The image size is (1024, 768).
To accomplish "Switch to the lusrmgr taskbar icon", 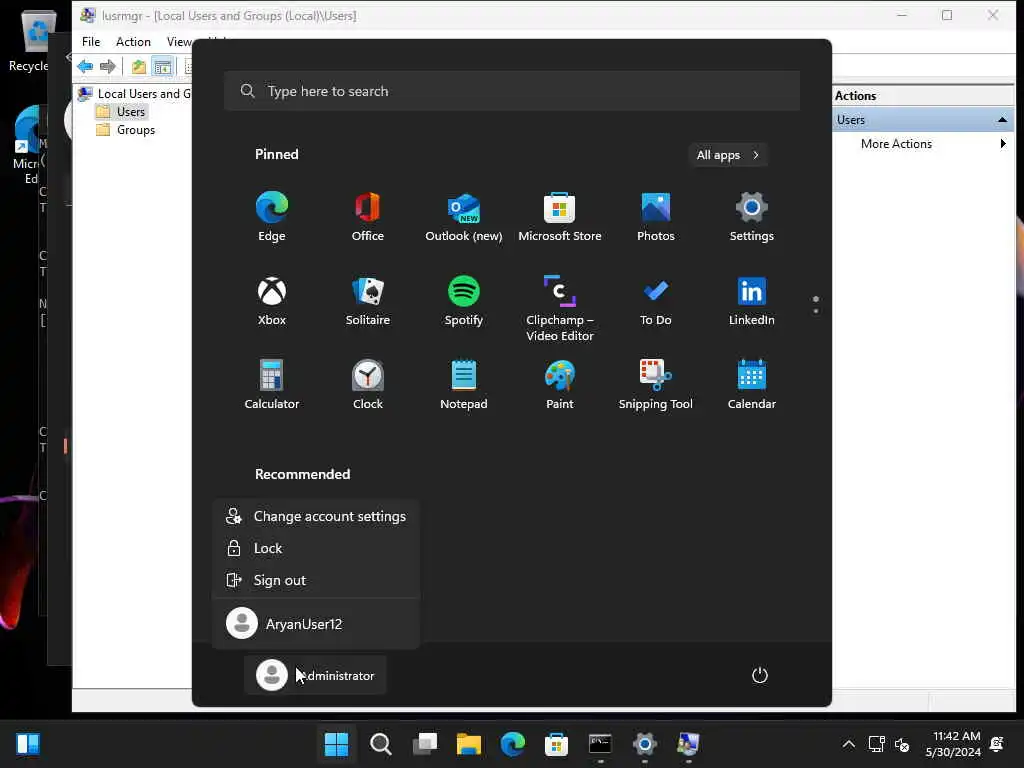I will pos(688,744).
